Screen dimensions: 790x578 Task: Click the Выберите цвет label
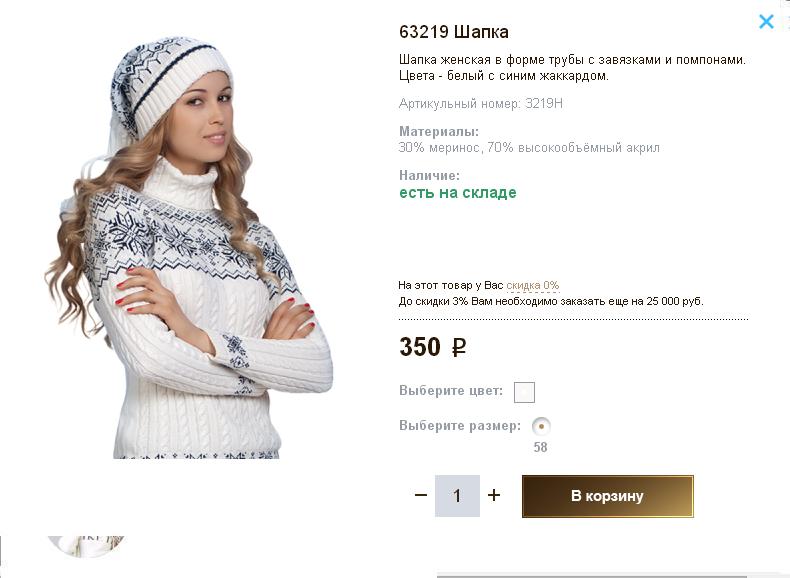tap(452, 390)
